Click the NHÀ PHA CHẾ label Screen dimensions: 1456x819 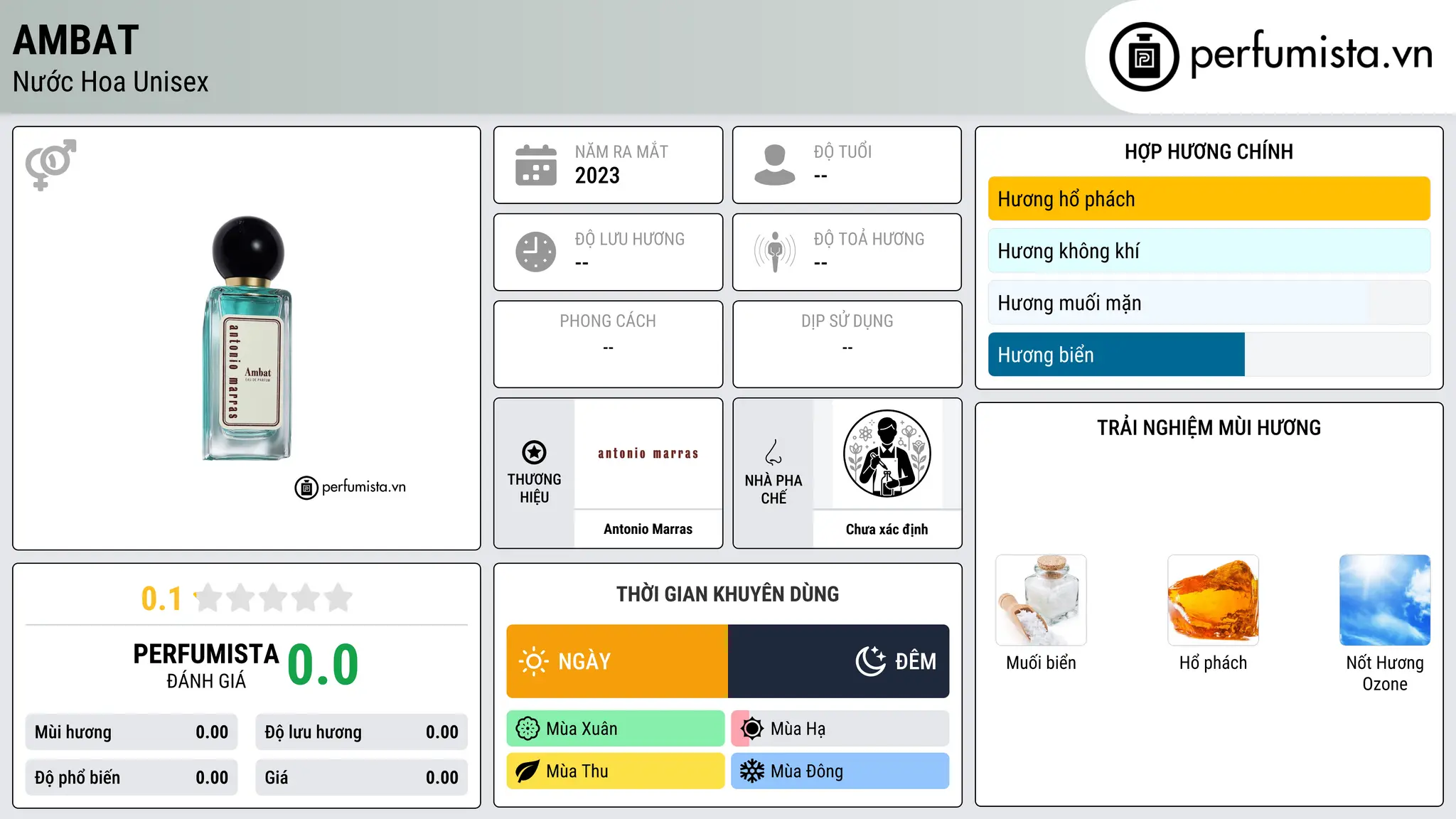point(773,489)
